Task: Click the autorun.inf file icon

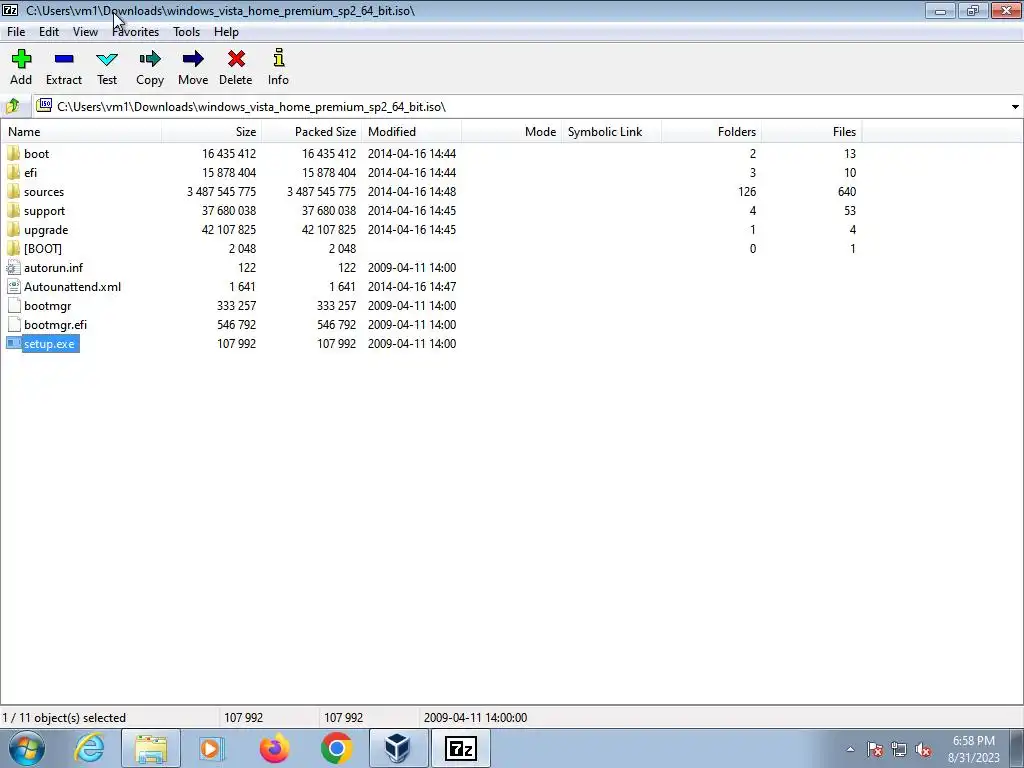Action: pos(13,268)
